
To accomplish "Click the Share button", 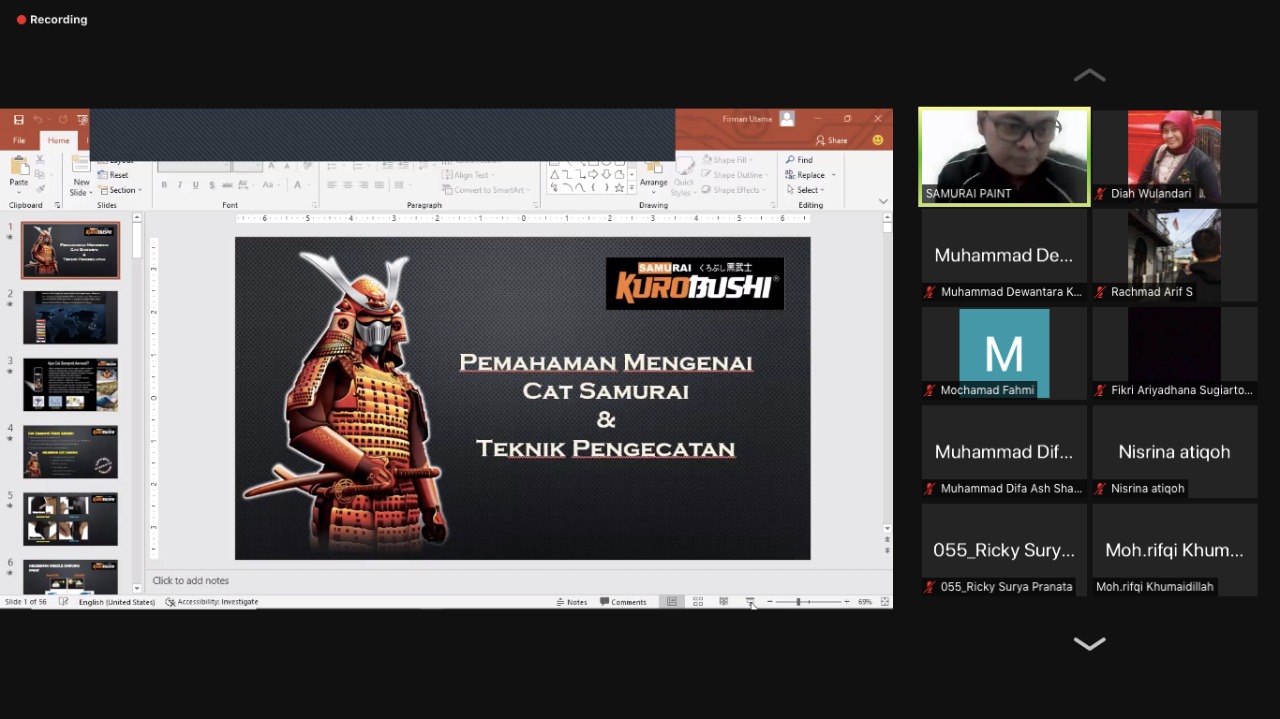I will pos(831,141).
